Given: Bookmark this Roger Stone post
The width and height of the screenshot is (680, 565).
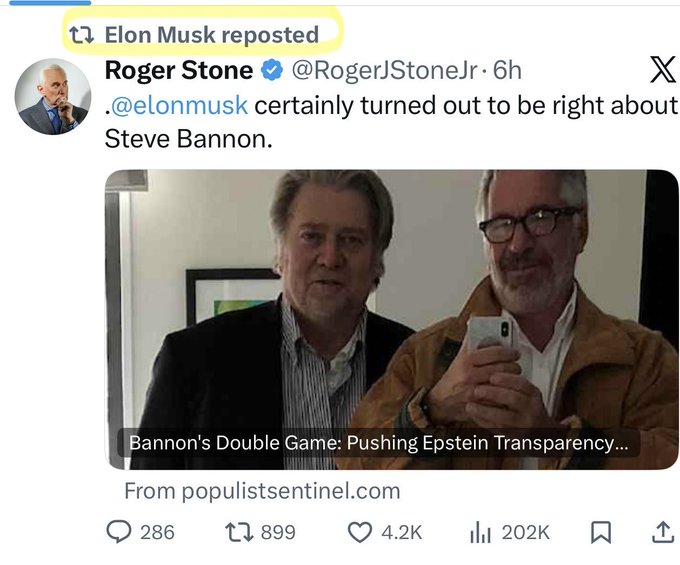Looking at the screenshot, I should click(x=601, y=533).
